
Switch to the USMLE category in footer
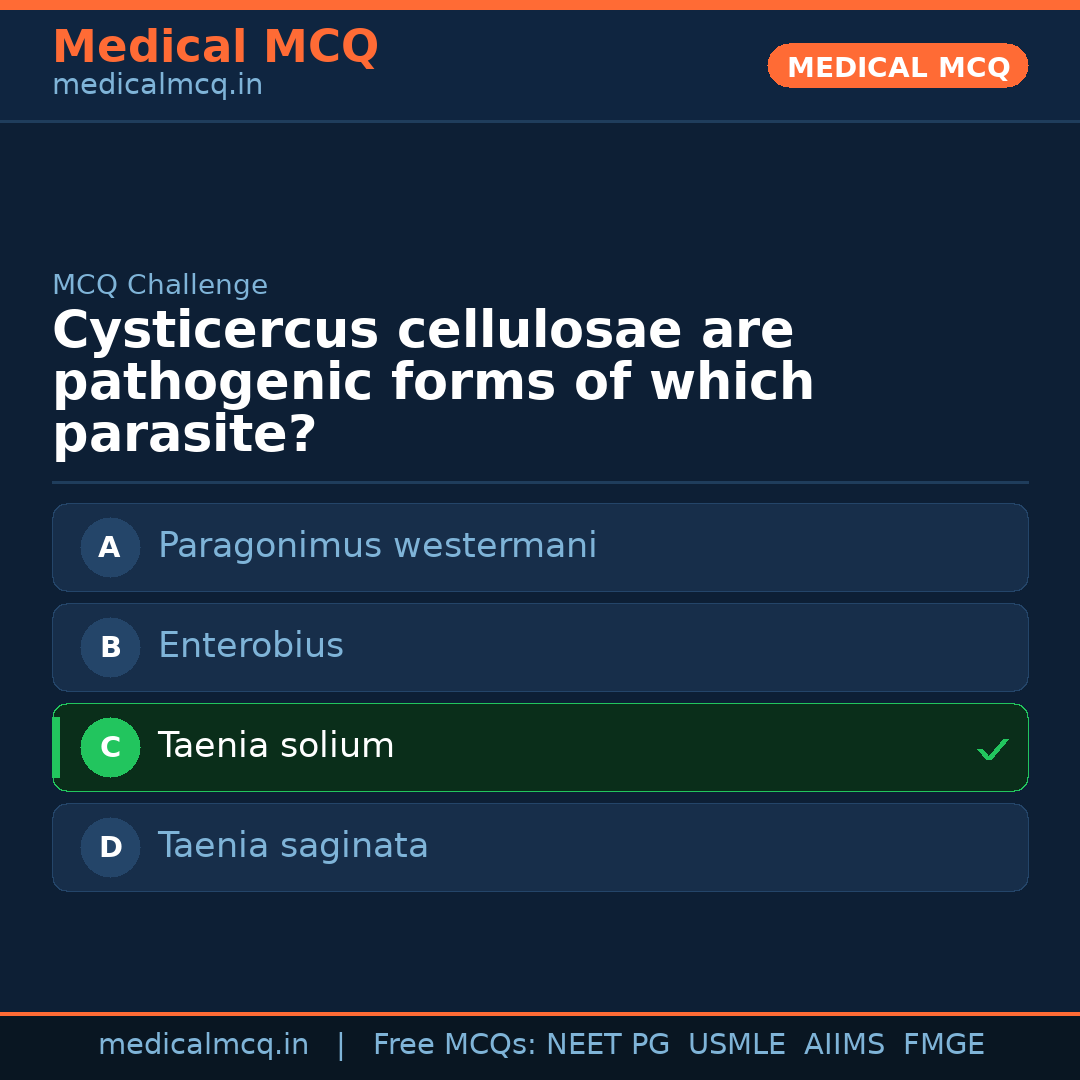point(737,1043)
